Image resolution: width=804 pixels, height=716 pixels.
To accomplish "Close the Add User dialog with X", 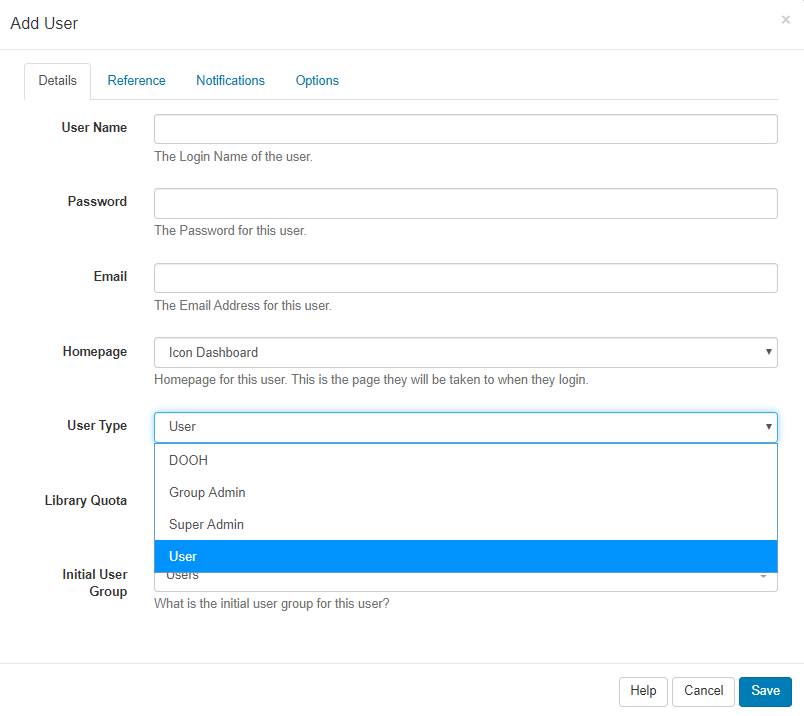I will click(785, 20).
